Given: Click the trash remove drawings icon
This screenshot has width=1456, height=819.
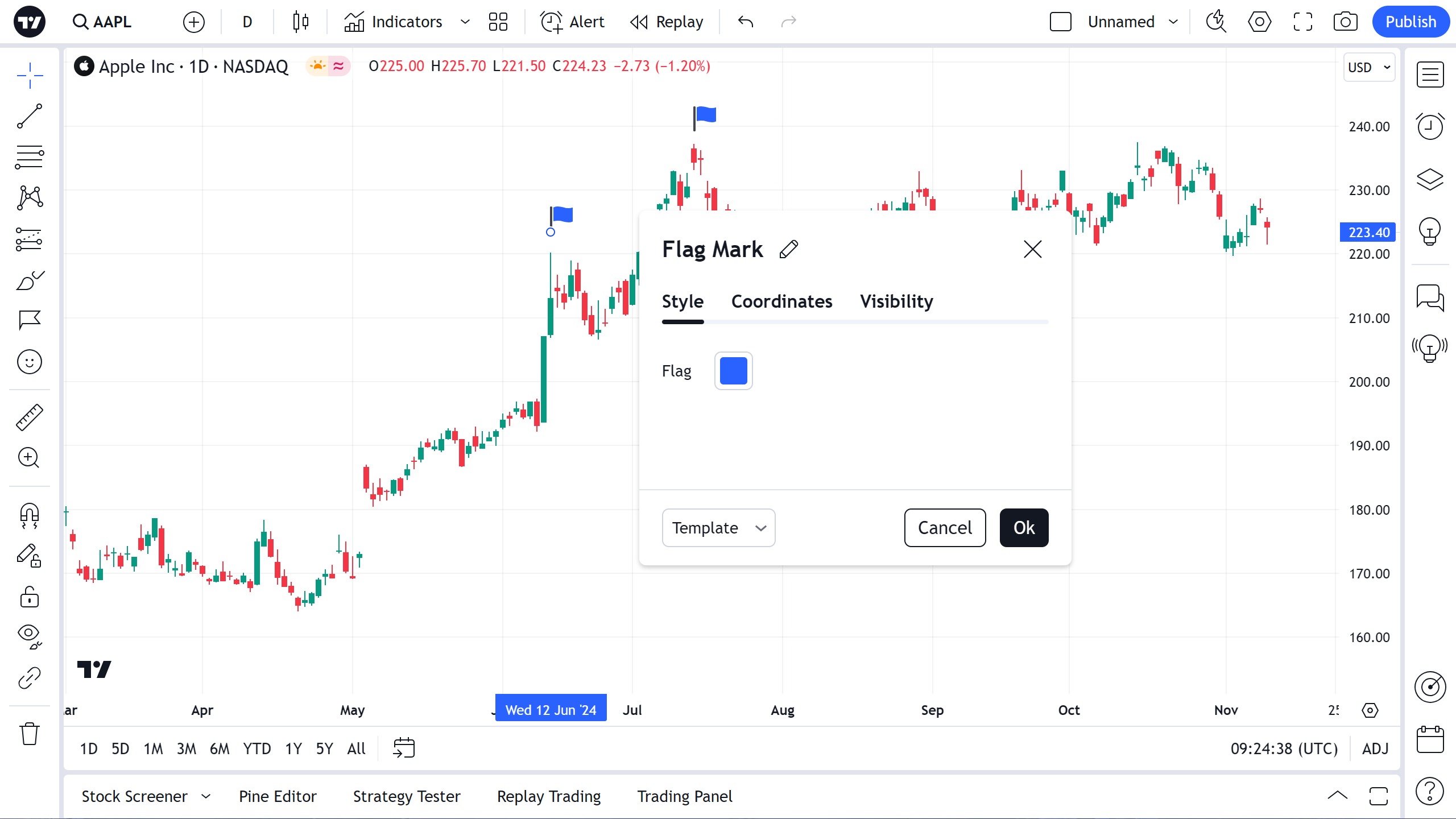Looking at the screenshot, I should [30, 733].
